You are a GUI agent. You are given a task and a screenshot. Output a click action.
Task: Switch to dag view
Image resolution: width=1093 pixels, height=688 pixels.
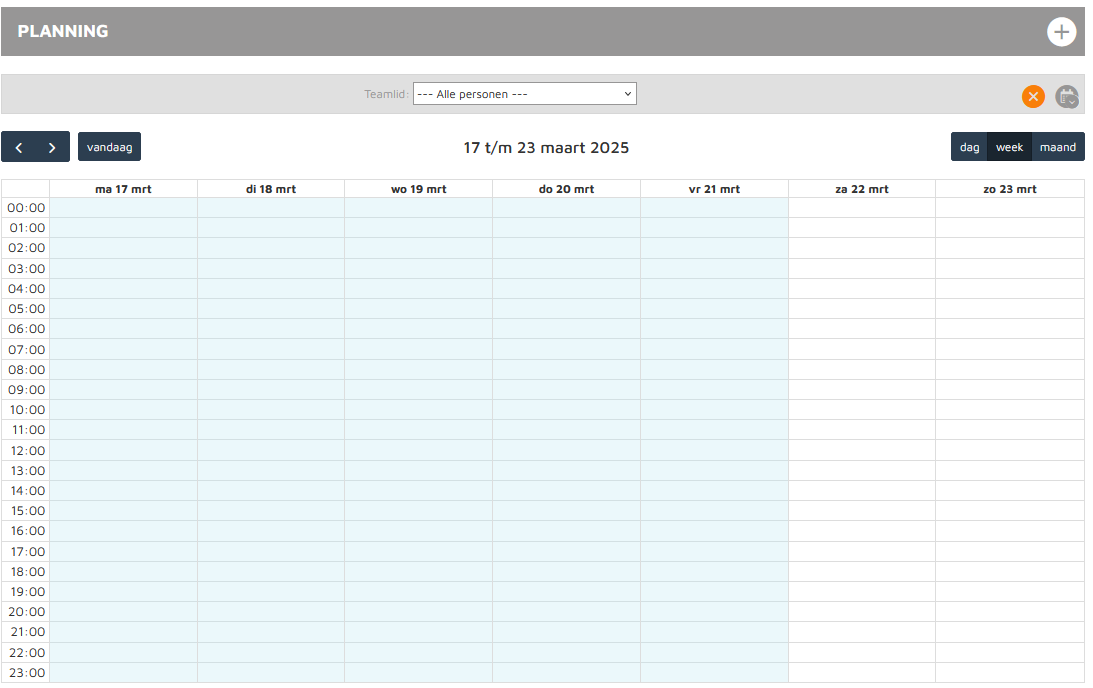pyautogui.click(x=969, y=147)
